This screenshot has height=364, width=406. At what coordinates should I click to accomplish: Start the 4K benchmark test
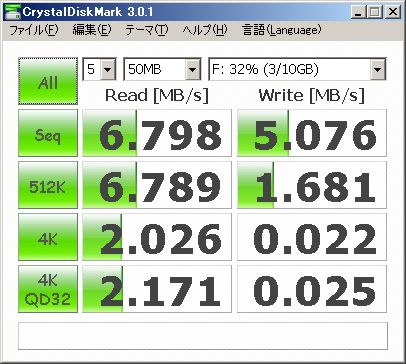click(x=48, y=237)
